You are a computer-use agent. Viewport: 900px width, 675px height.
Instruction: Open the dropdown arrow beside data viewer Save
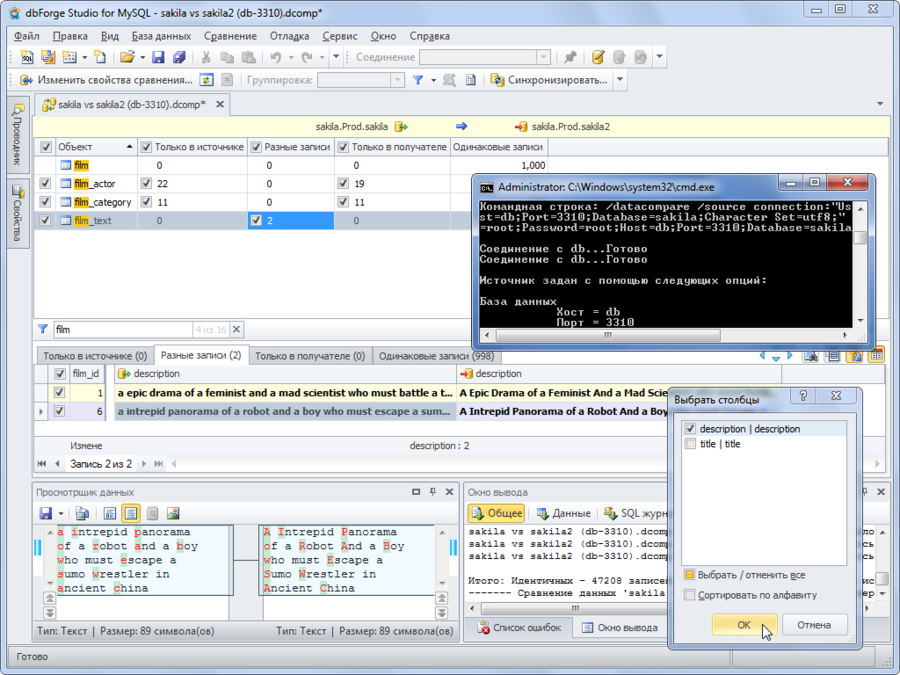pyautogui.click(x=61, y=513)
